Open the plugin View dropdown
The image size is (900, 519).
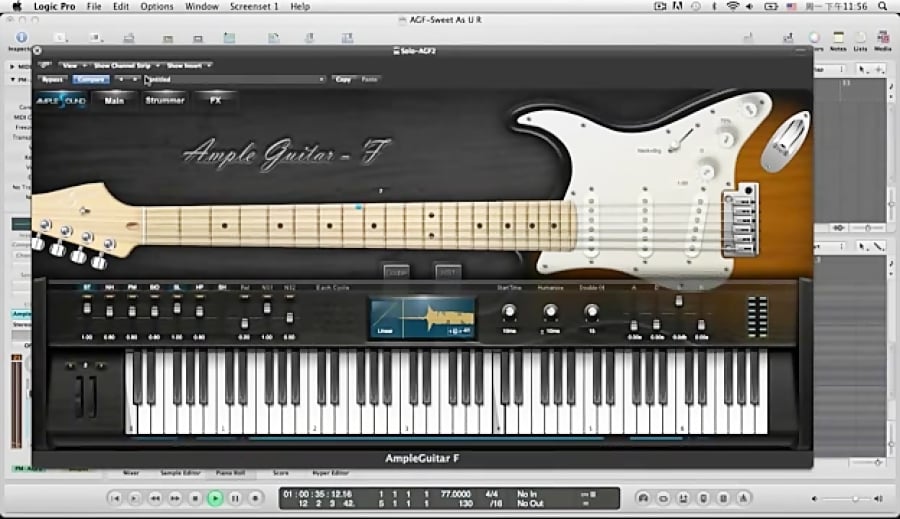[x=74, y=65]
